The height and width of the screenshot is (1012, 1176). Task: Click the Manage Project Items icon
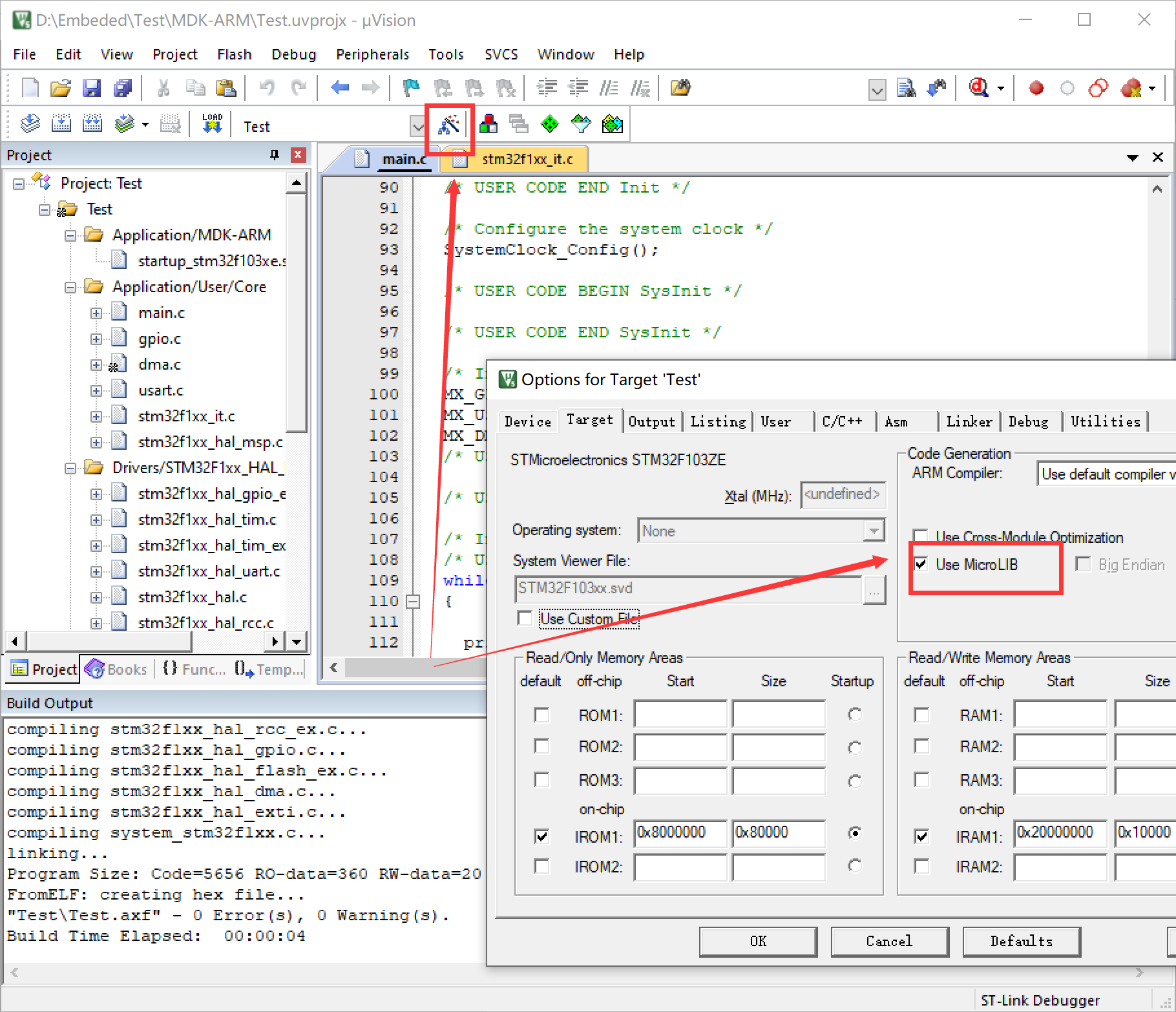489,123
